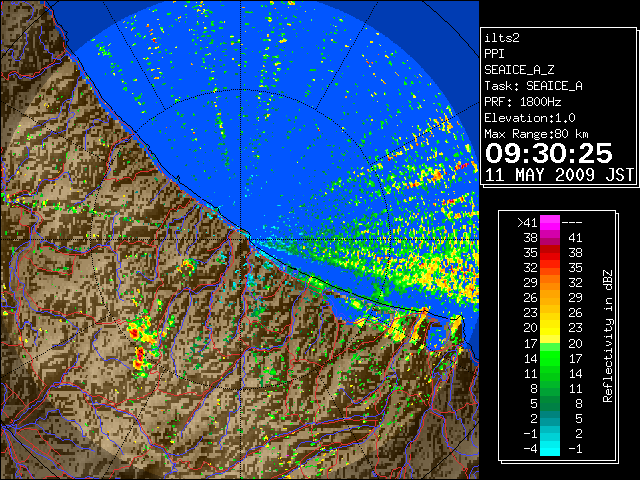The height and width of the screenshot is (480, 640).
Task: Click the 'Elevation:1.0' text
Action: pyautogui.click(x=530, y=118)
